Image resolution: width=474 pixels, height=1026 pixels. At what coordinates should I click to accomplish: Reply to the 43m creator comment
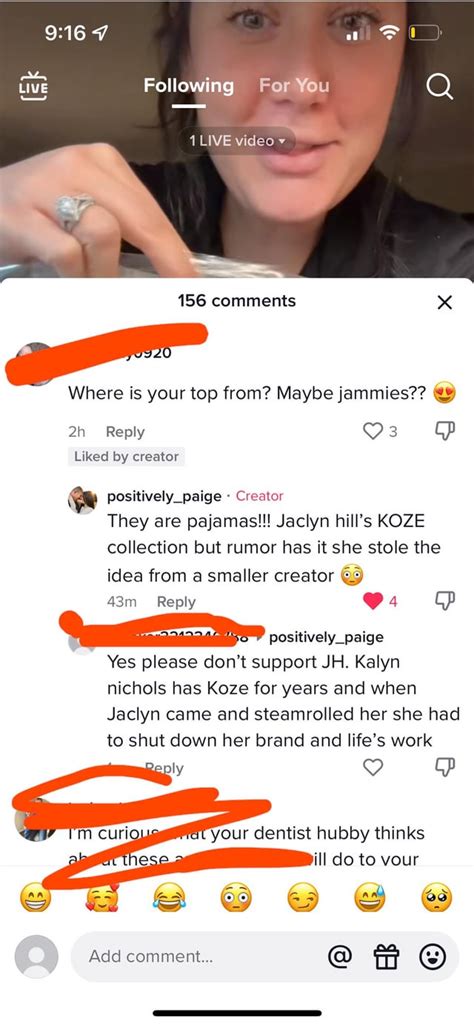(x=176, y=601)
